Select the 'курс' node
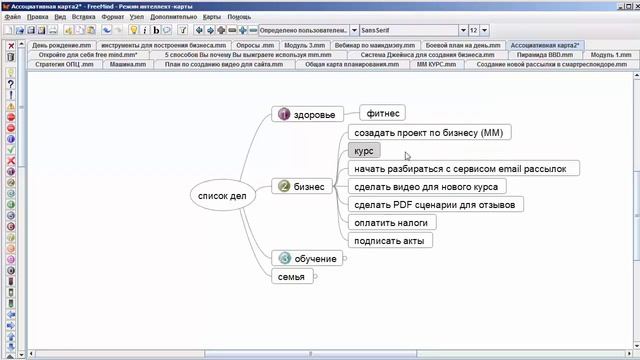Viewport: 640px width, 360px height. point(364,150)
